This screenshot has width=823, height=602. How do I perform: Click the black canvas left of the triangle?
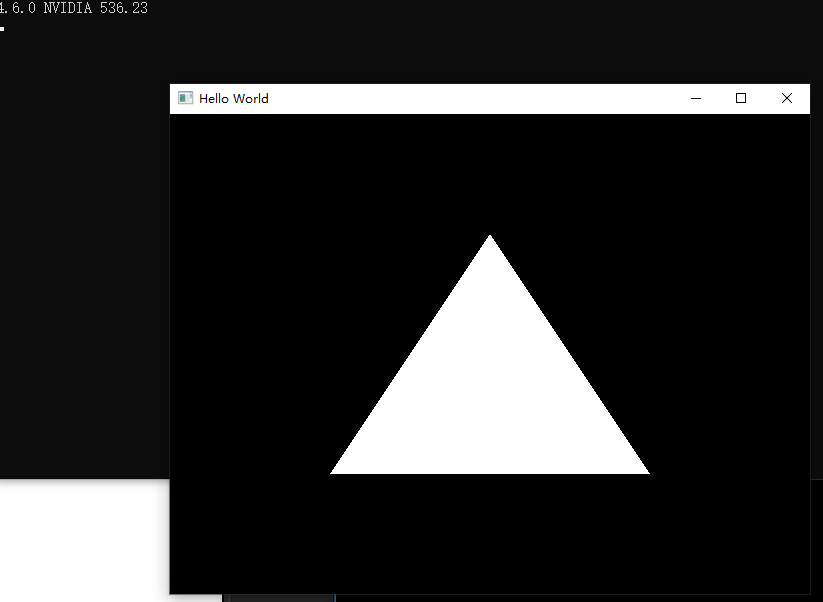[250, 350]
